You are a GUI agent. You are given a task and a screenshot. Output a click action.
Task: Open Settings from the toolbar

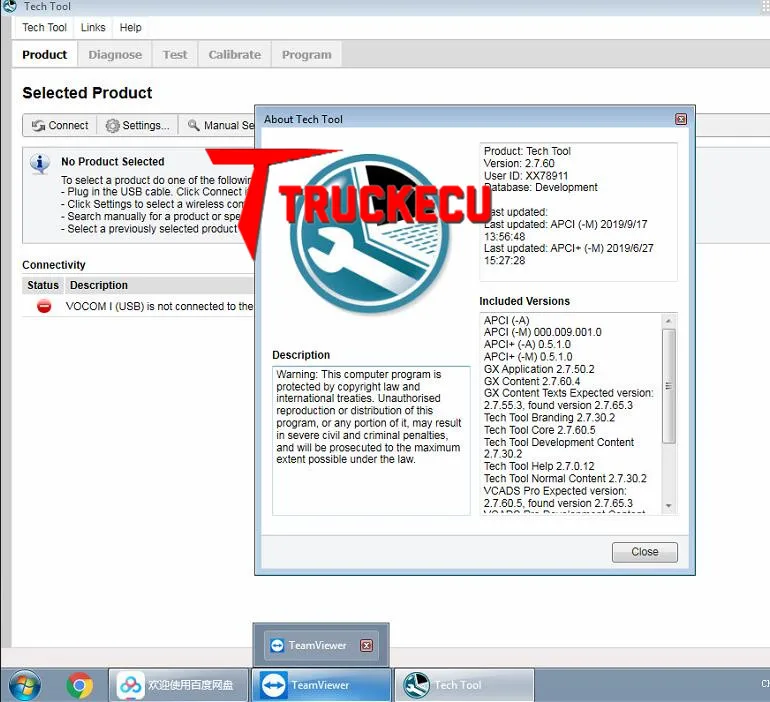138,126
